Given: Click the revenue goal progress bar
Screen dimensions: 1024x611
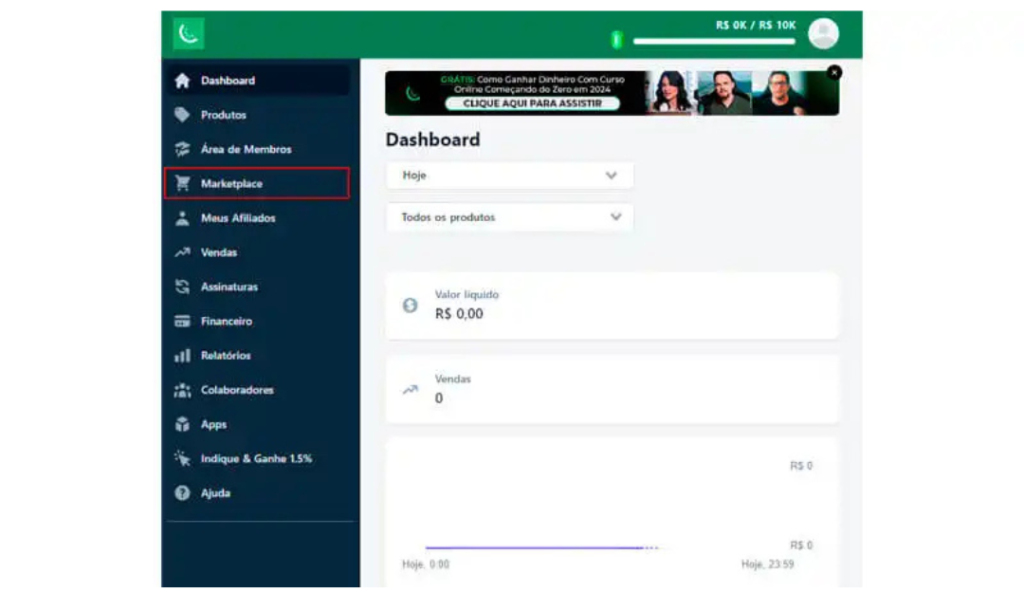Looking at the screenshot, I should pyautogui.click(x=714, y=42).
